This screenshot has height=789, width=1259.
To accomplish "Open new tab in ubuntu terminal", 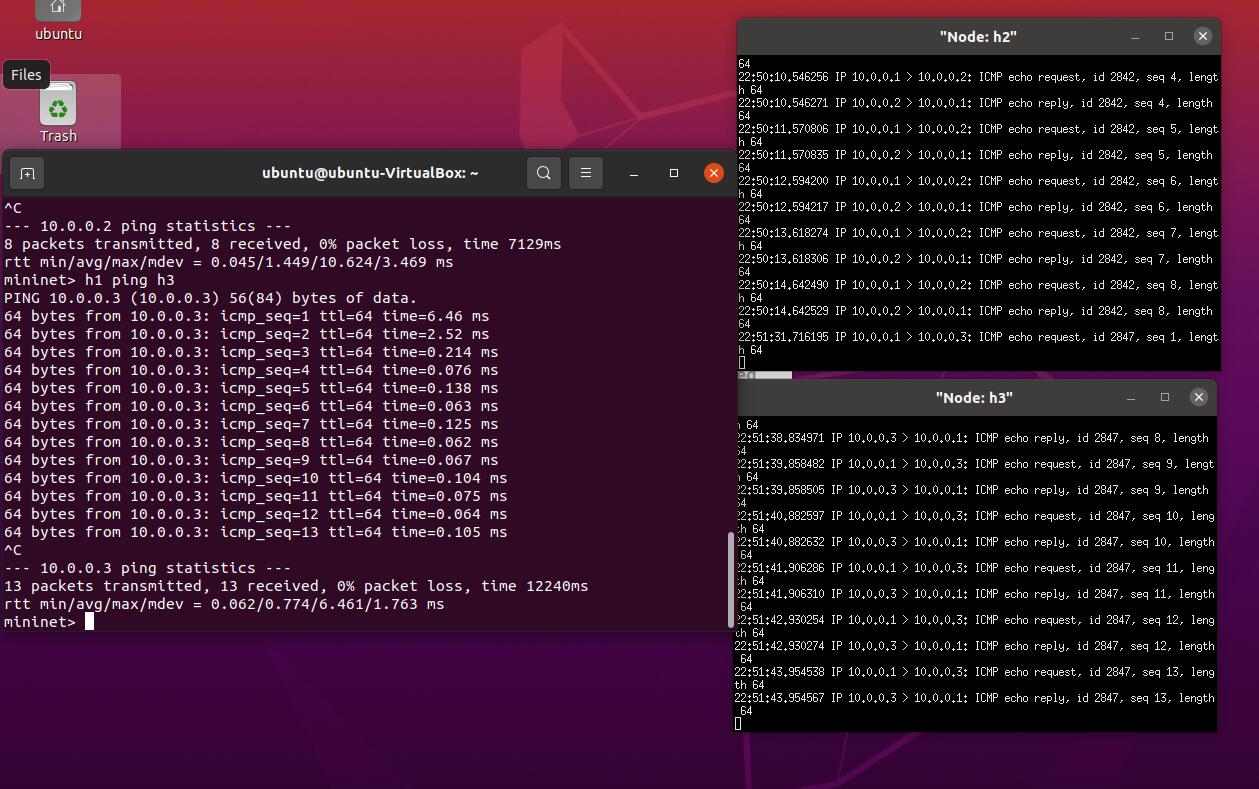I will tap(28, 173).
